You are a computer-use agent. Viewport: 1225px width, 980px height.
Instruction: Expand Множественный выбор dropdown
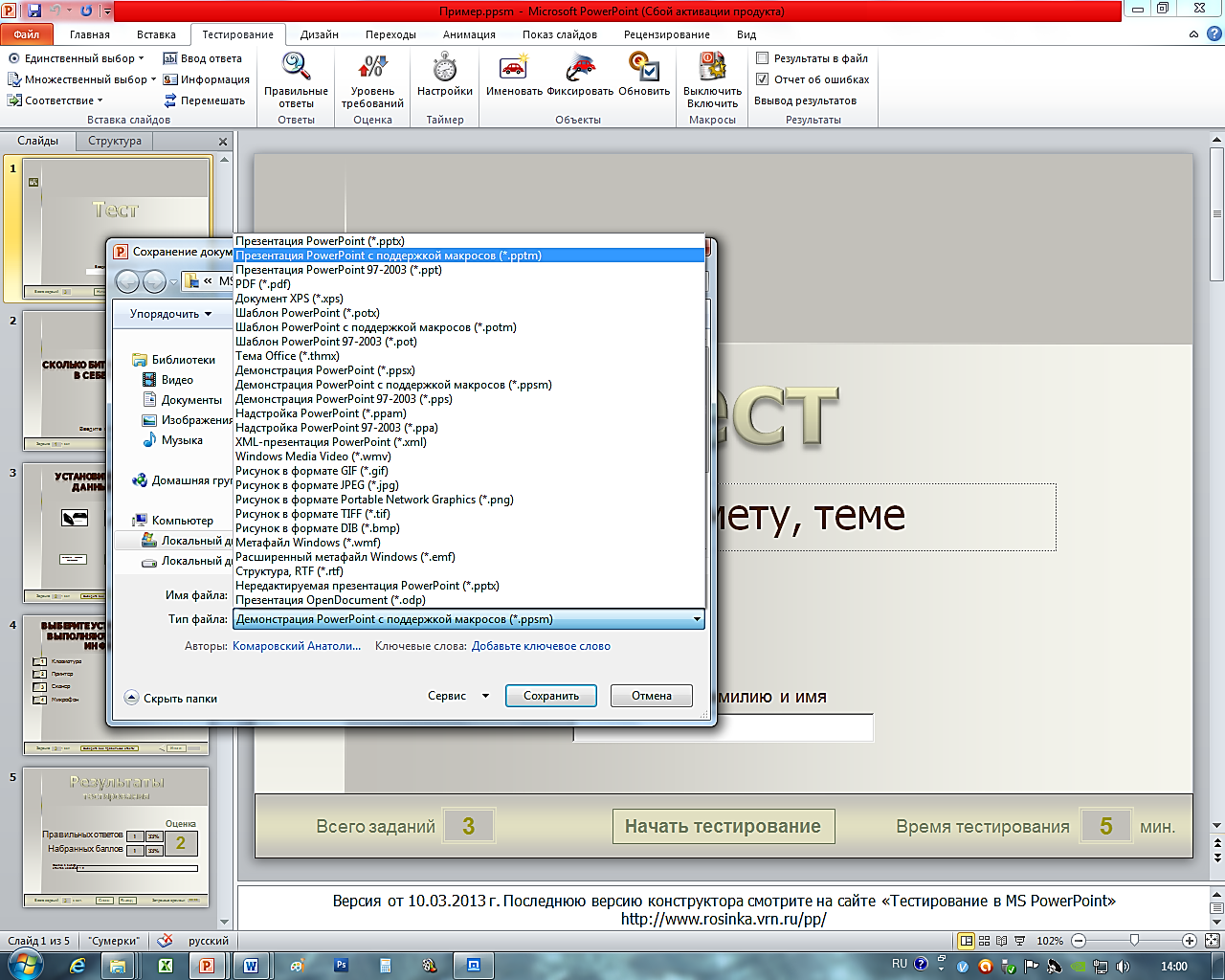(x=153, y=79)
